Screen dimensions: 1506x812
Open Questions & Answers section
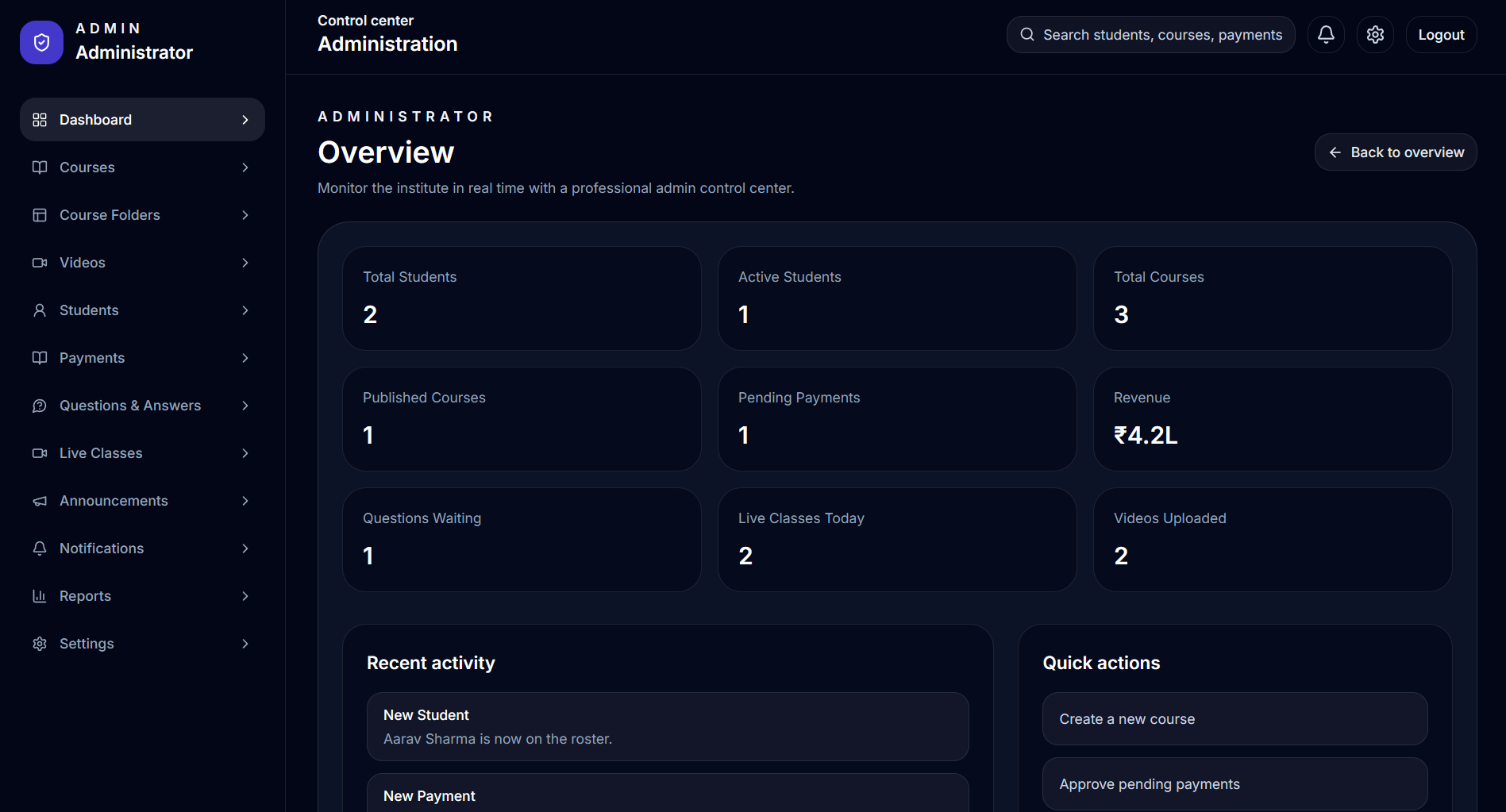click(142, 406)
